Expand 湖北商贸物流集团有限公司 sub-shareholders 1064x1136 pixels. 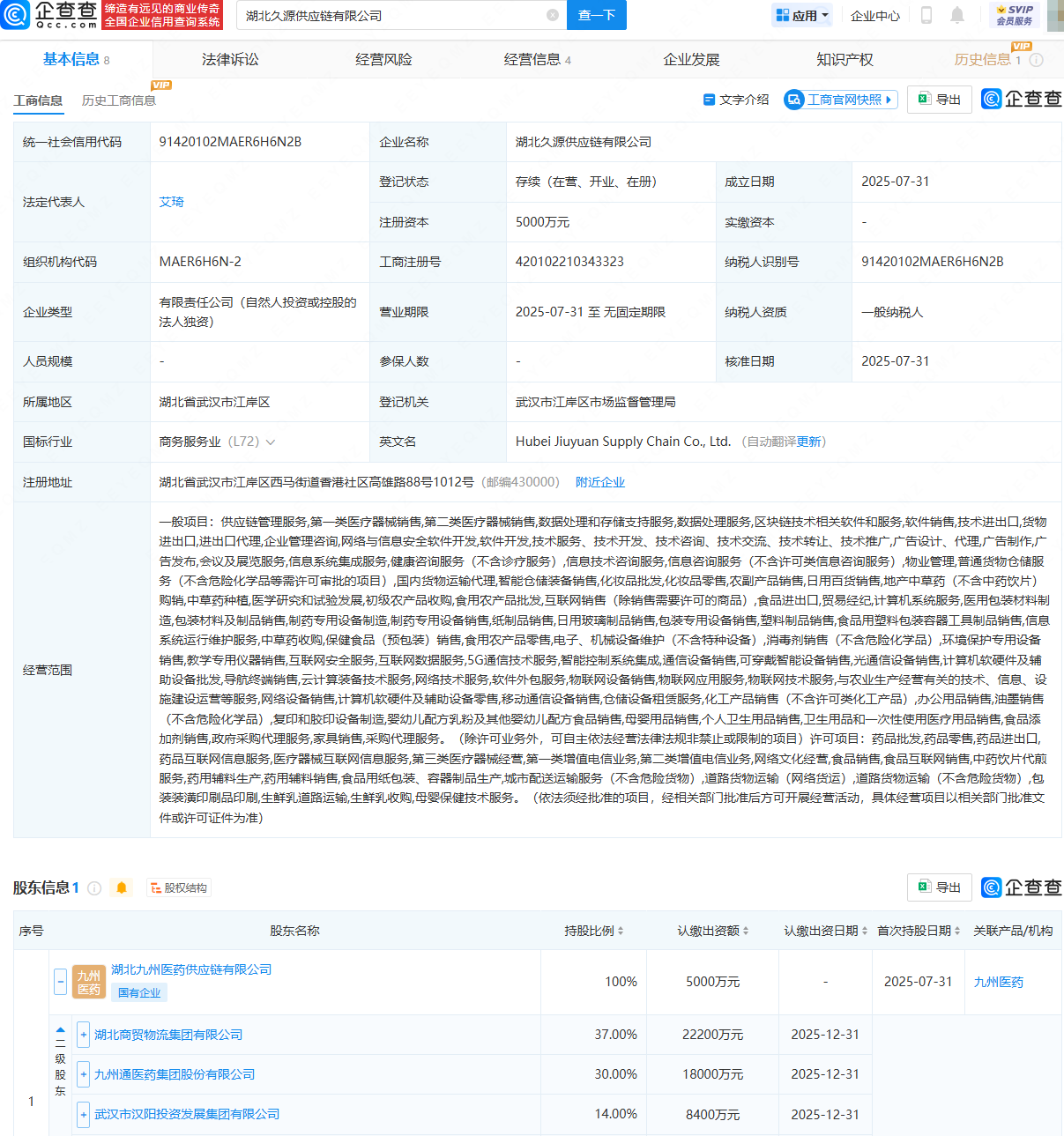[83, 1035]
